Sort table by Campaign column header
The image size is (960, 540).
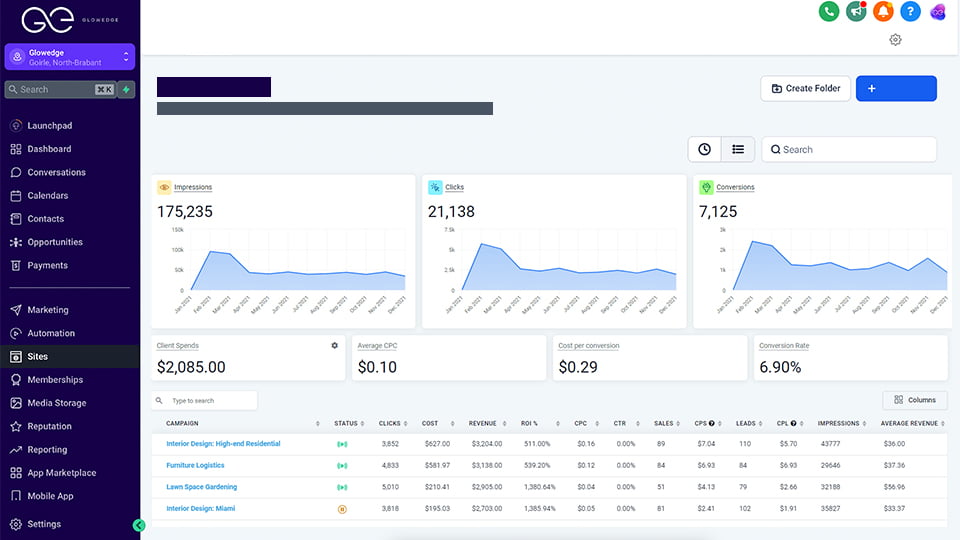pyautogui.click(x=182, y=423)
